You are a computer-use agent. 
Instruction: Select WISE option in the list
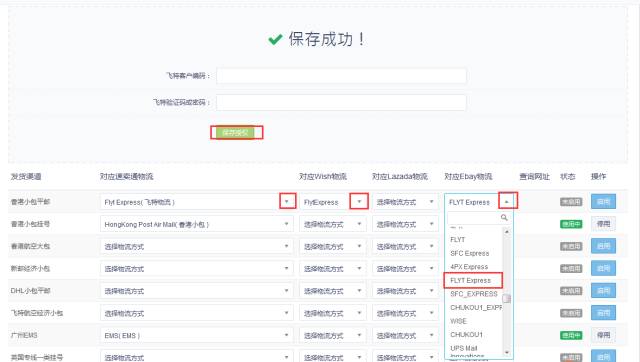tap(458, 321)
